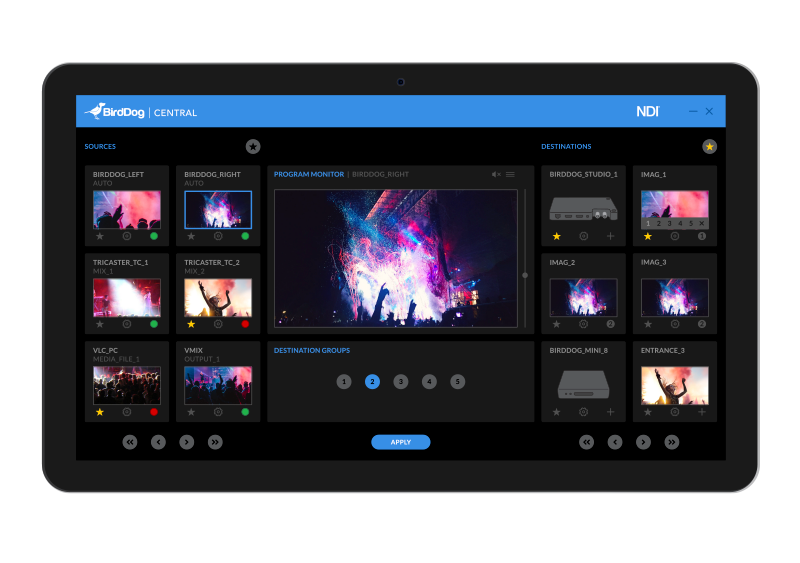The height and width of the screenshot is (563, 800).
Task: Open settings gear for BIRDDOG_MINI_8
Action: 584,412
